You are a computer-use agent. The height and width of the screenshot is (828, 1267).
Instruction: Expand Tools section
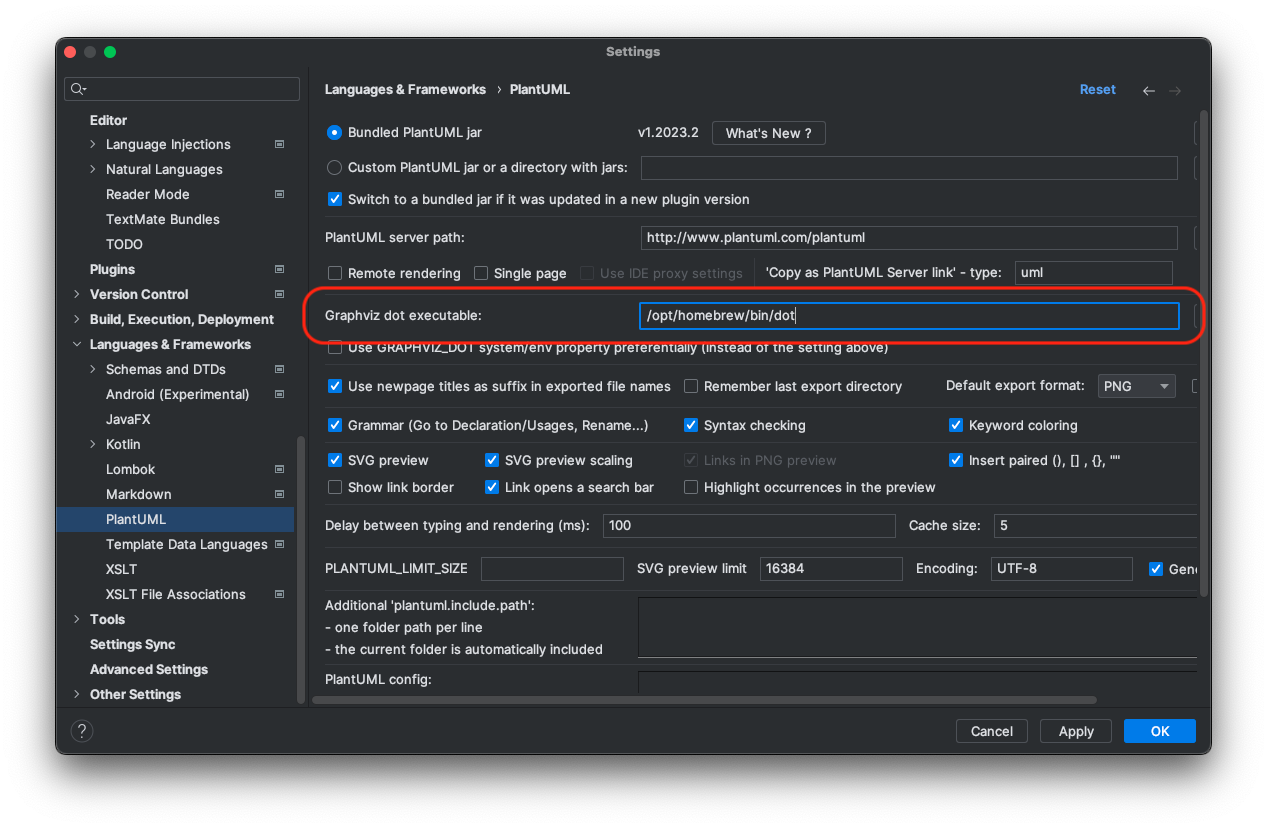tap(77, 619)
